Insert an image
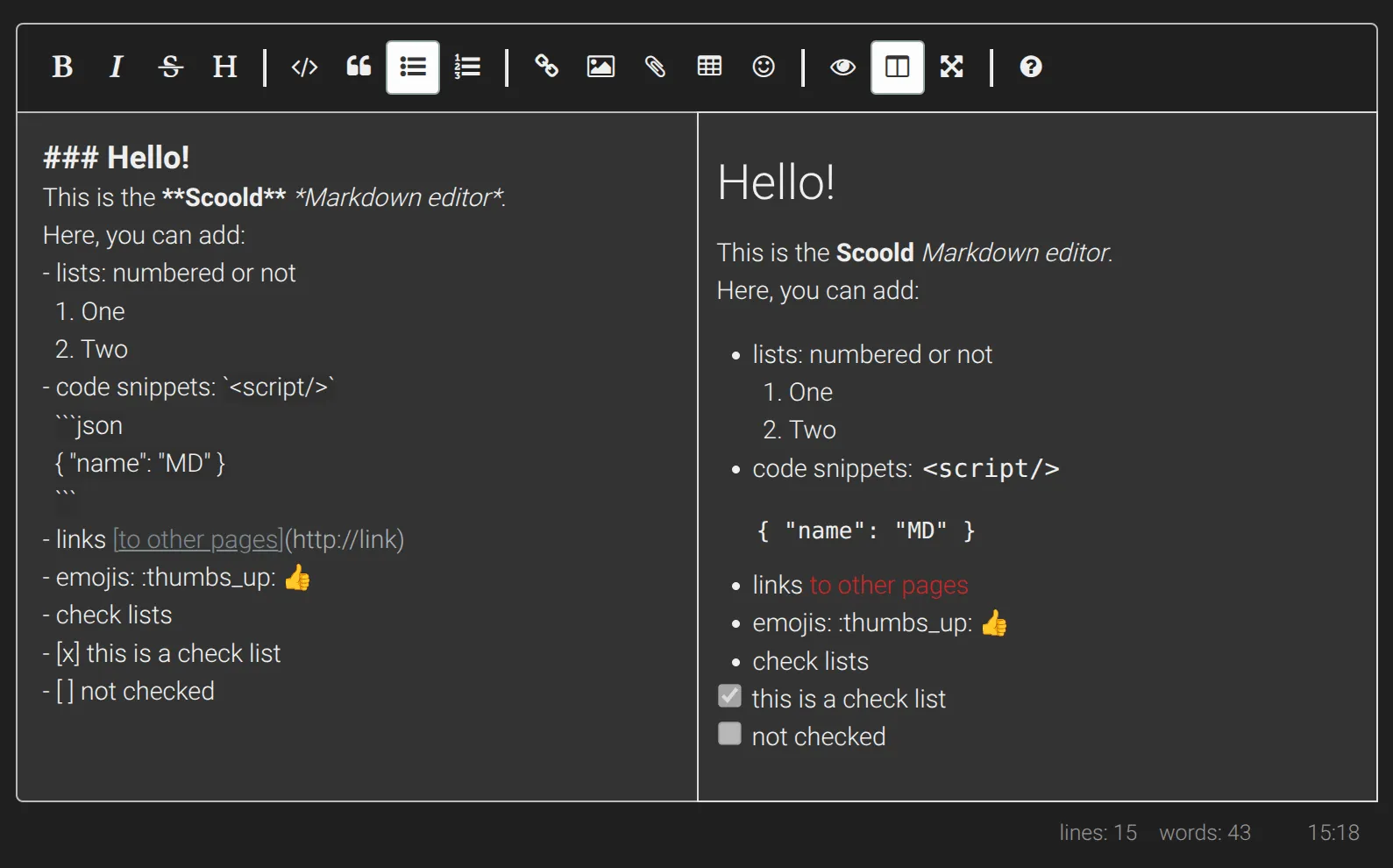The height and width of the screenshot is (868, 1393). [601, 67]
